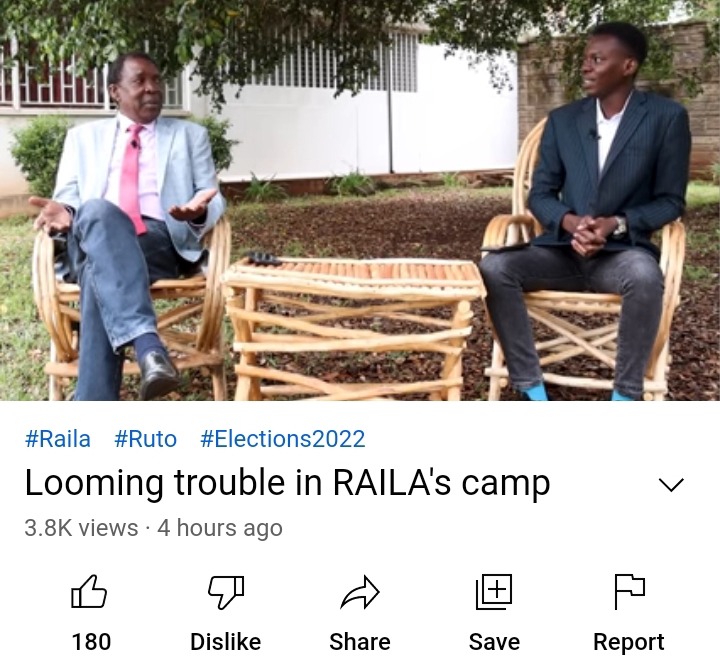
Task: Open the #Raila hashtag link
Action: tap(57, 439)
